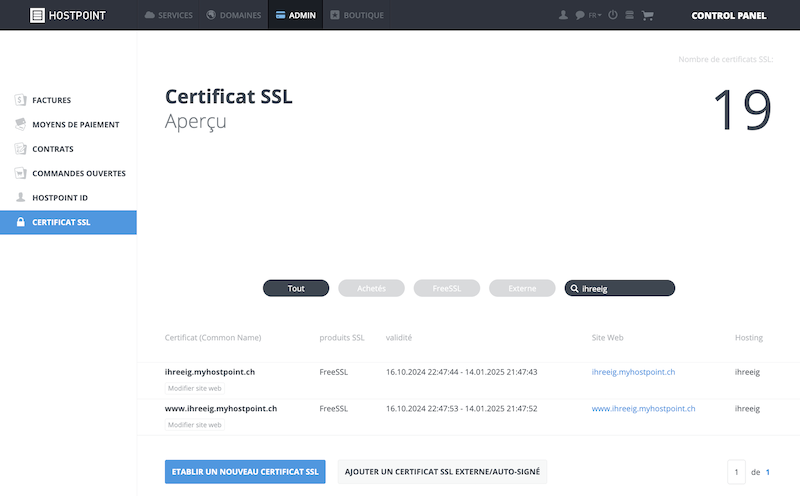The image size is (800, 496).
Task: Open the chat speech bubble icon
Action: point(580,15)
